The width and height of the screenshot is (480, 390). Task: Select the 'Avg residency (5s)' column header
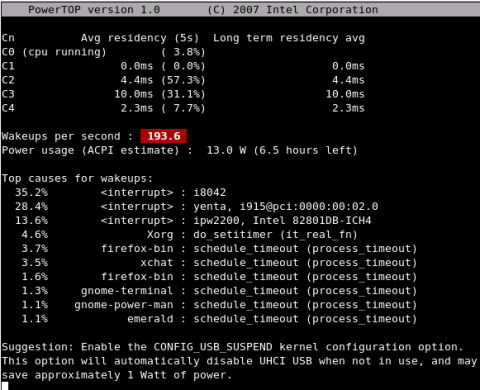coord(140,38)
